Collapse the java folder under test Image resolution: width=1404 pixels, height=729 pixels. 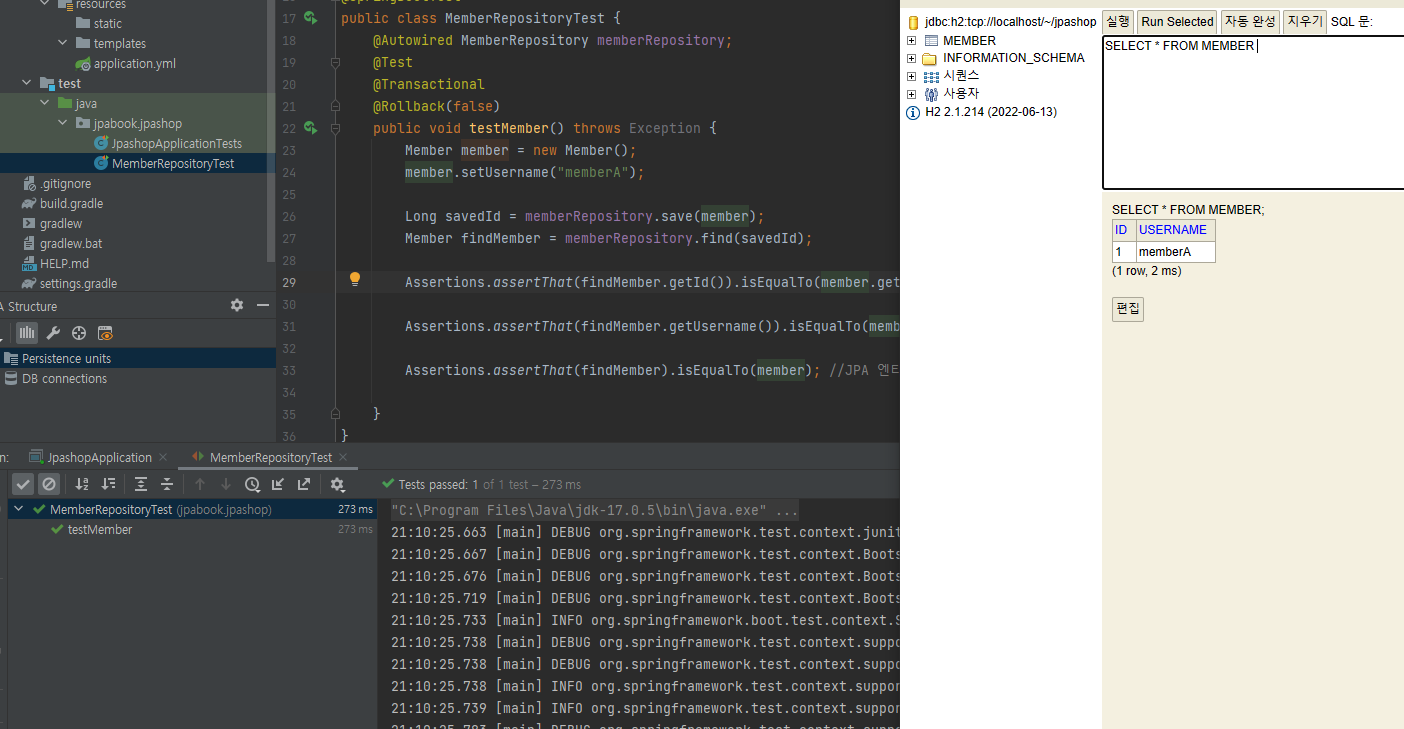pyautogui.click(x=44, y=104)
